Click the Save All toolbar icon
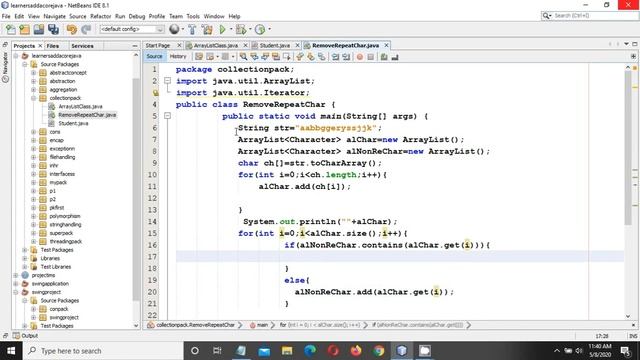Image resolution: width=640 pixels, height=360 pixels. point(53,29)
